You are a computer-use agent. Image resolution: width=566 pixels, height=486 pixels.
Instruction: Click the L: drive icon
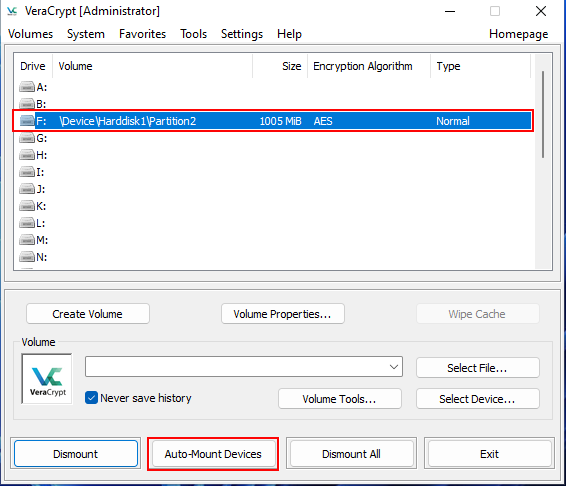click(x=27, y=223)
